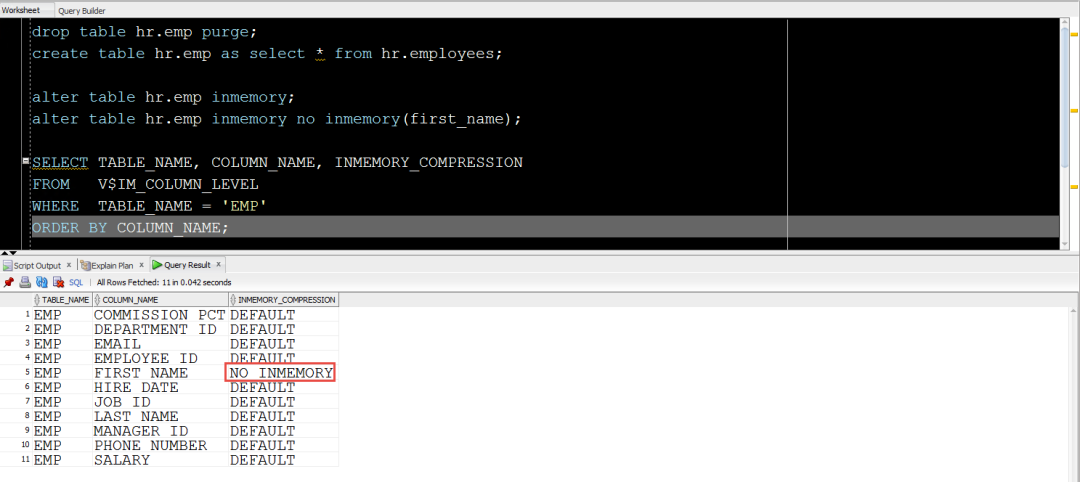Select the DEPARTMENT ID cell
This screenshot has height=482, width=1080.
[160, 330]
